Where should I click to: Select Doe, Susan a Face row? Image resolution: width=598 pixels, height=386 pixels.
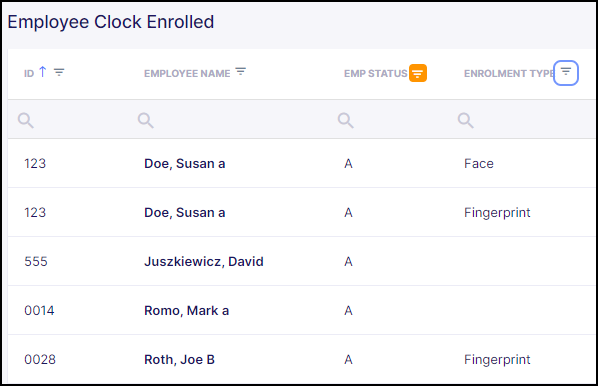click(301, 163)
